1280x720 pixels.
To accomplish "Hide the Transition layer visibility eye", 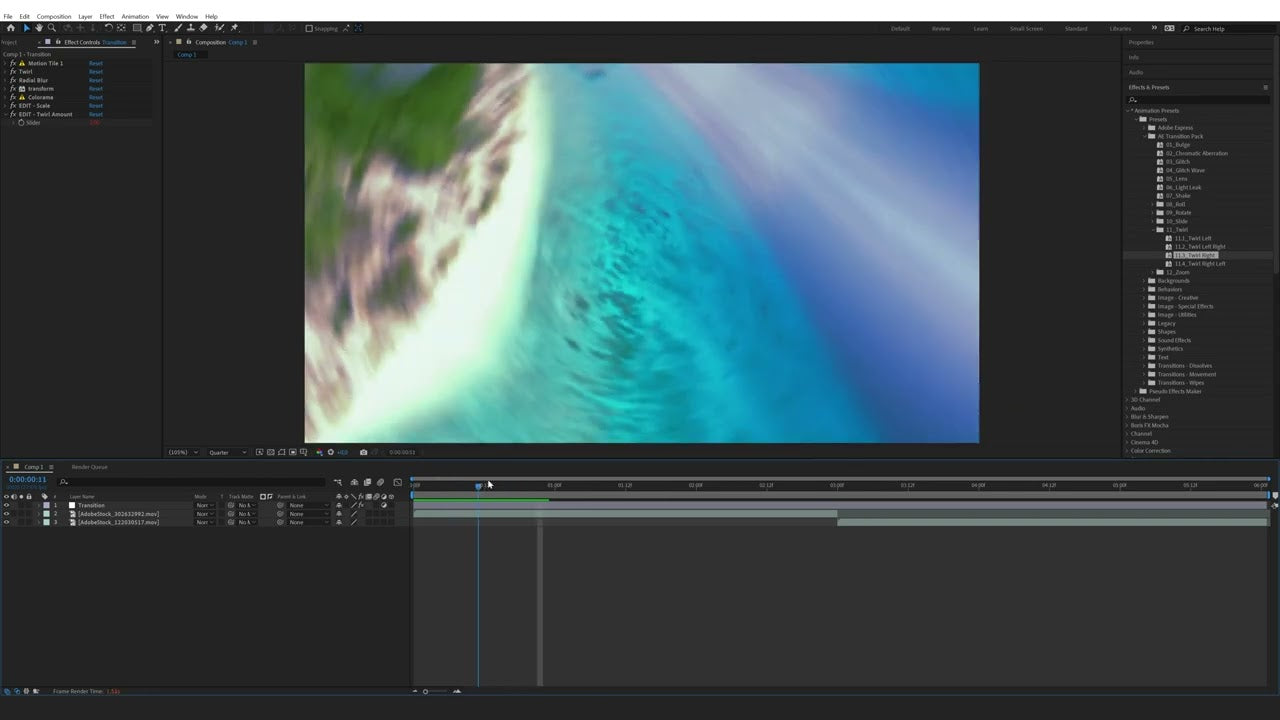I will 6,505.
